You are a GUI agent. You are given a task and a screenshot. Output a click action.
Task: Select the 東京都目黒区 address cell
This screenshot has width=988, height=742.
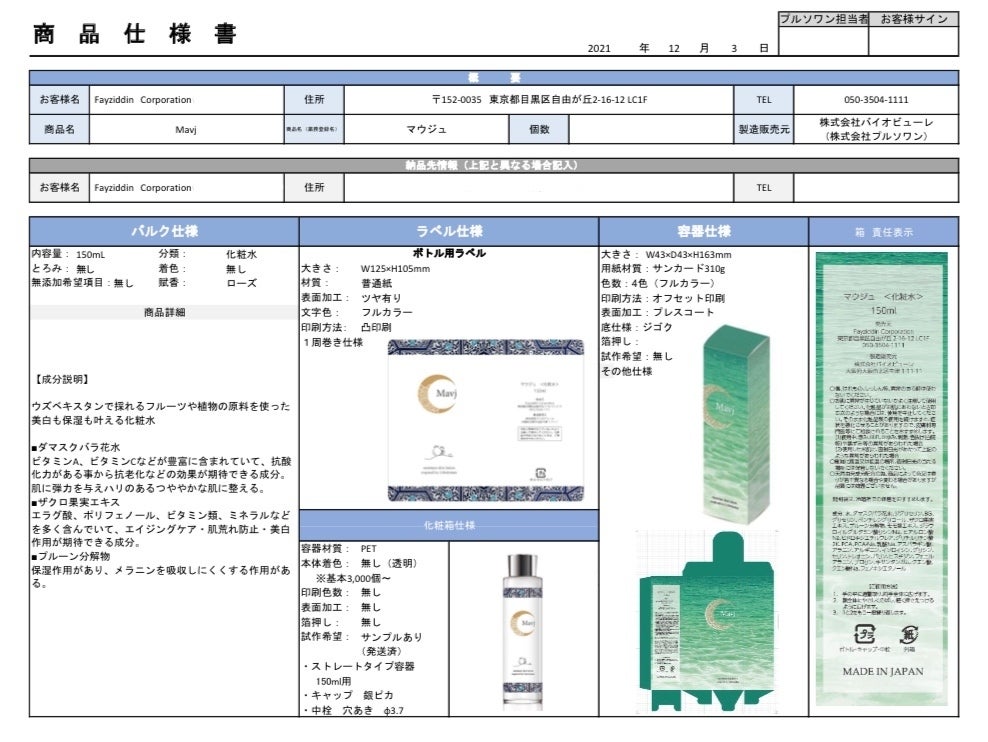pyautogui.click(x=539, y=100)
